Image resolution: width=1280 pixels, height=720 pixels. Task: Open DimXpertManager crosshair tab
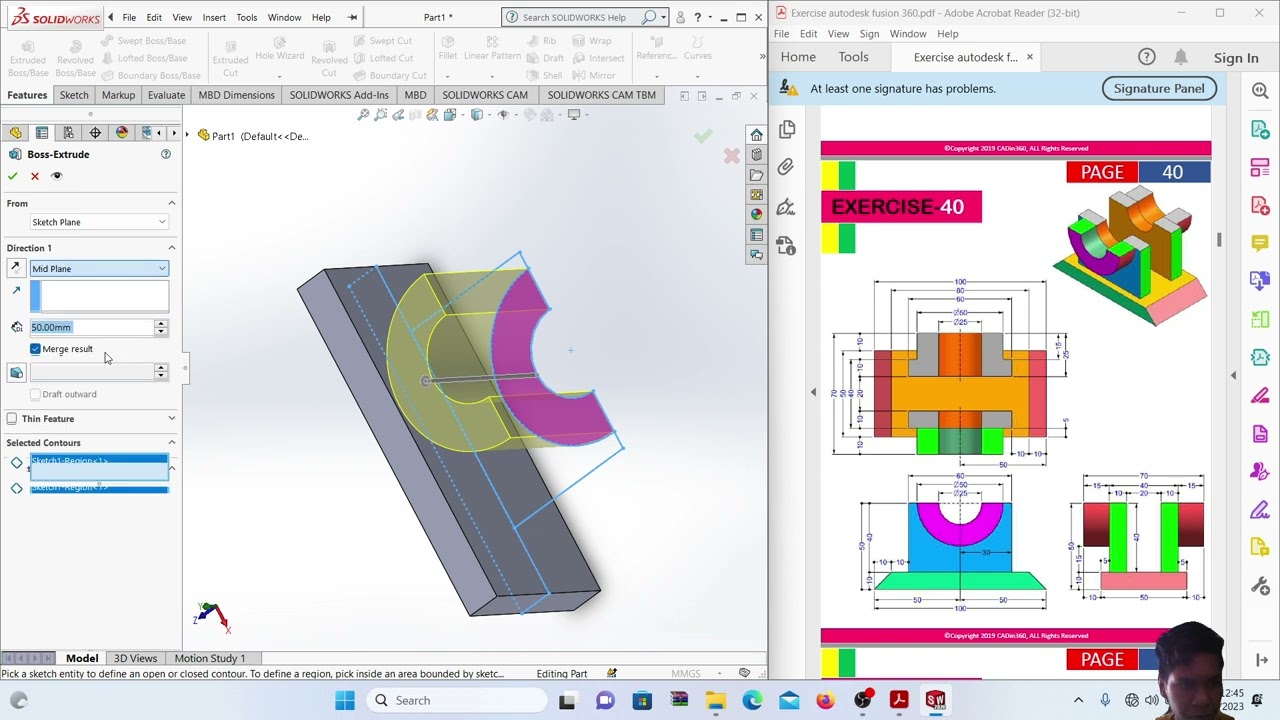click(x=95, y=133)
